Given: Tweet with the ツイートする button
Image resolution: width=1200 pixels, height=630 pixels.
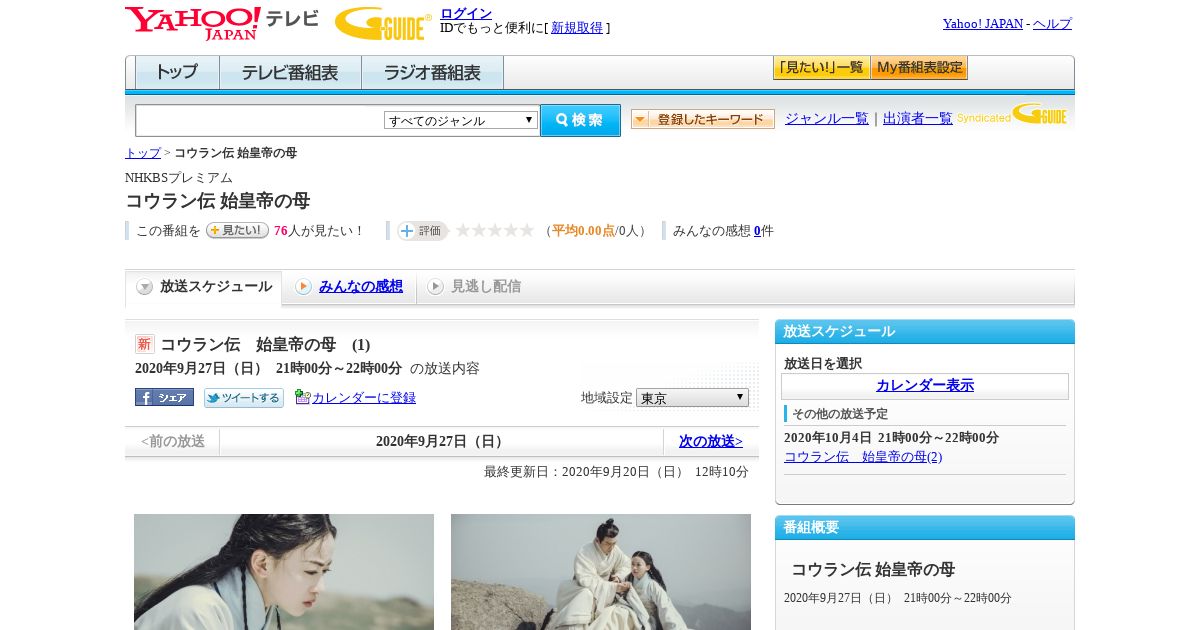Looking at the screenshot, I should pyautogui.click(x=244, y=398).
